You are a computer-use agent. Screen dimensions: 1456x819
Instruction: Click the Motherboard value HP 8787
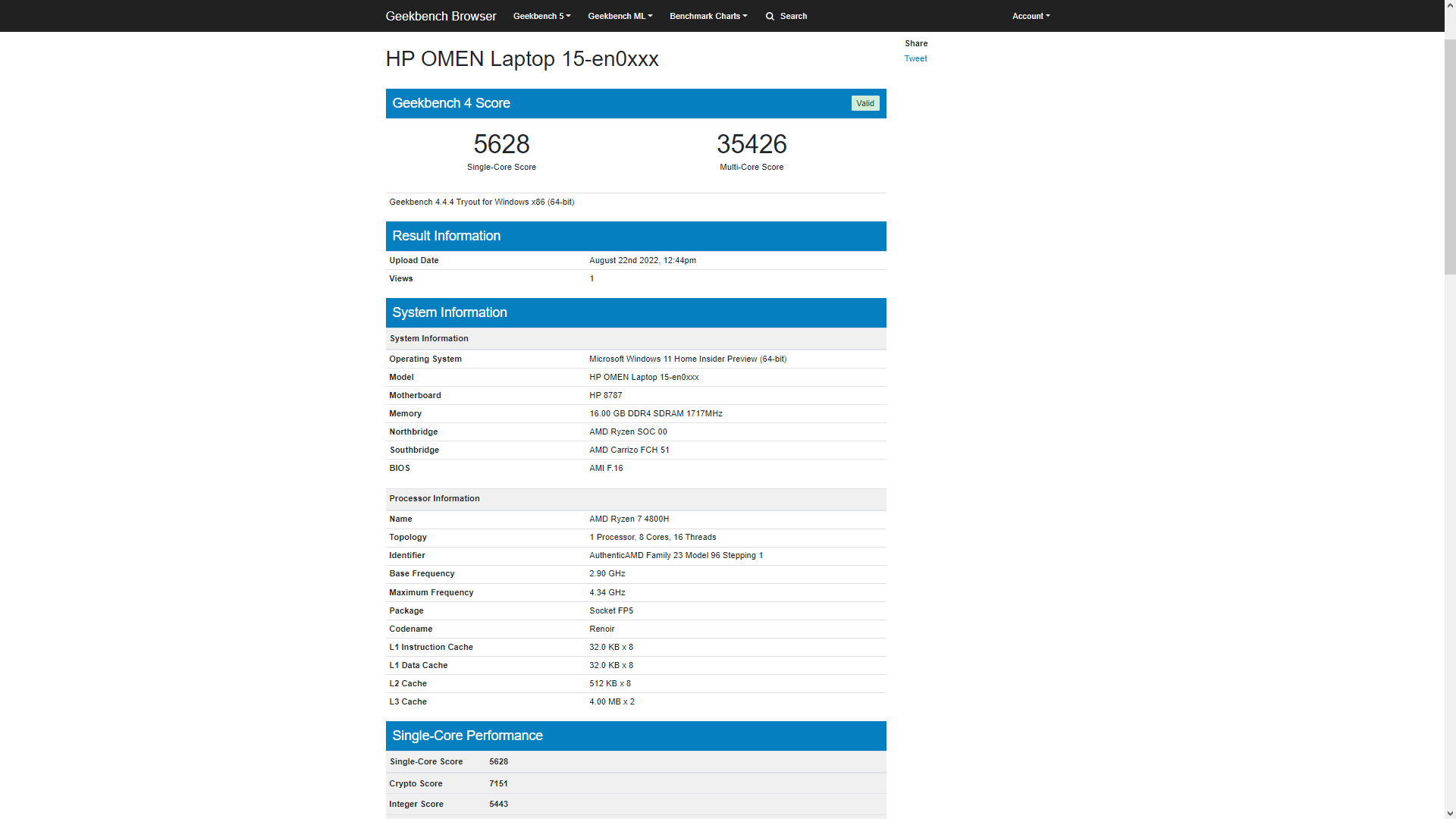(605, 395)
